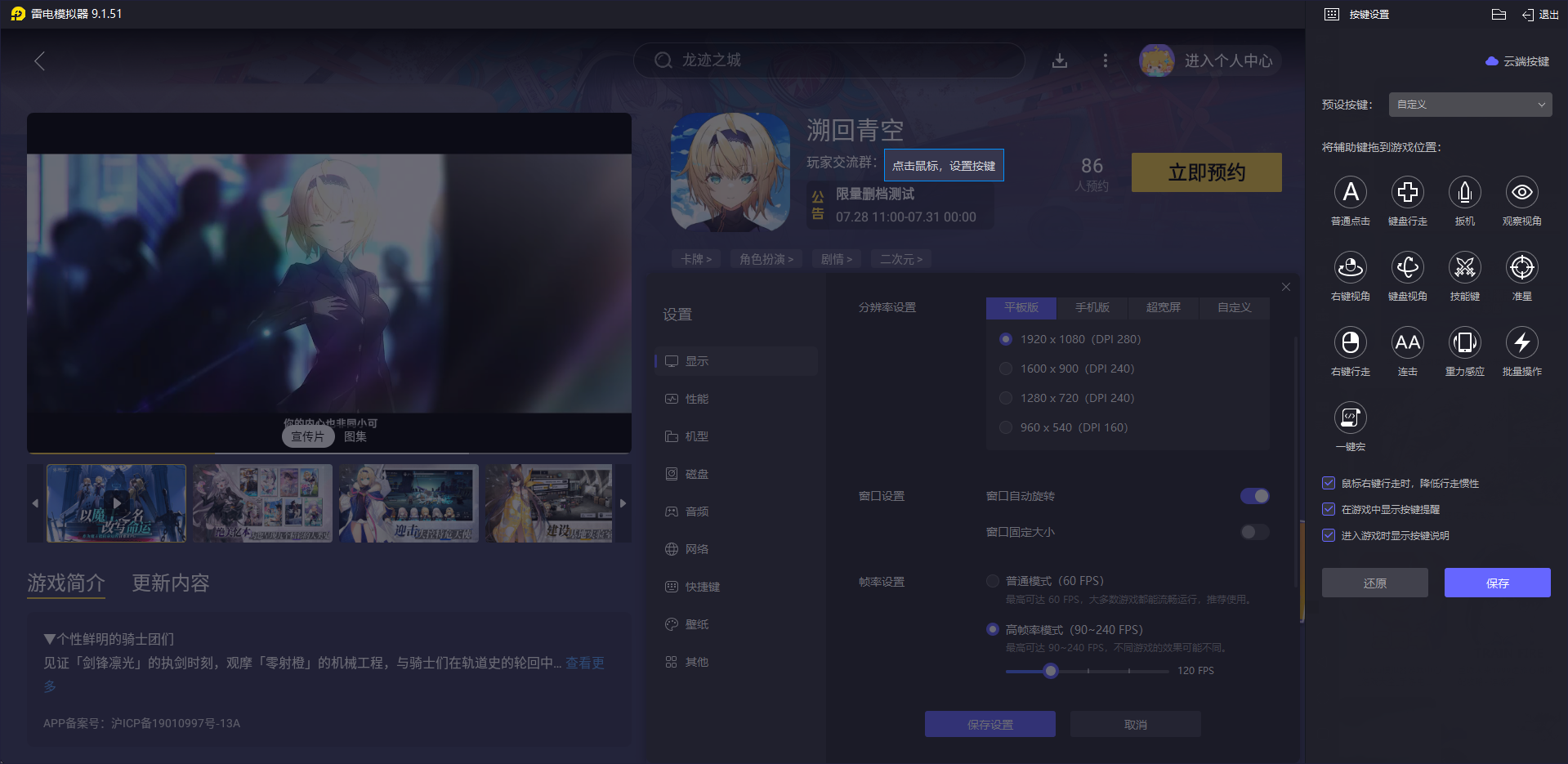Go back with the left arrow icon

39,60
